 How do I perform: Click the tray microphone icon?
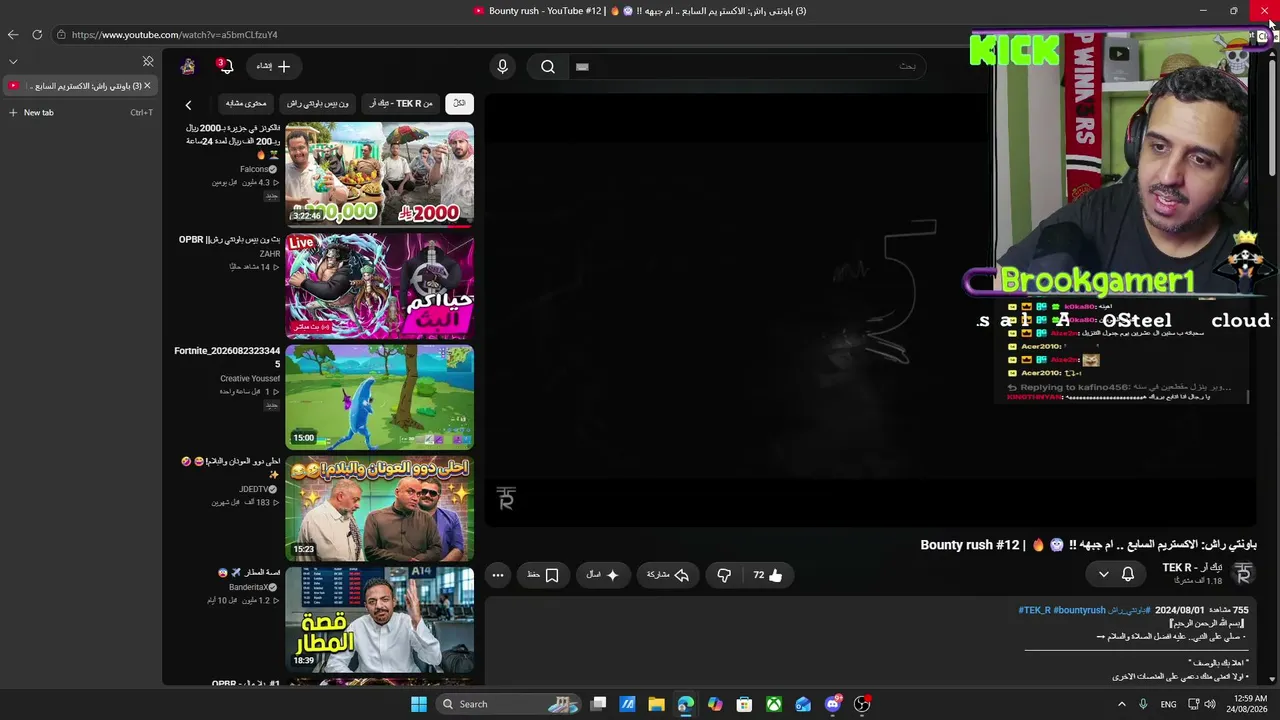click(x=1143, y=704)
